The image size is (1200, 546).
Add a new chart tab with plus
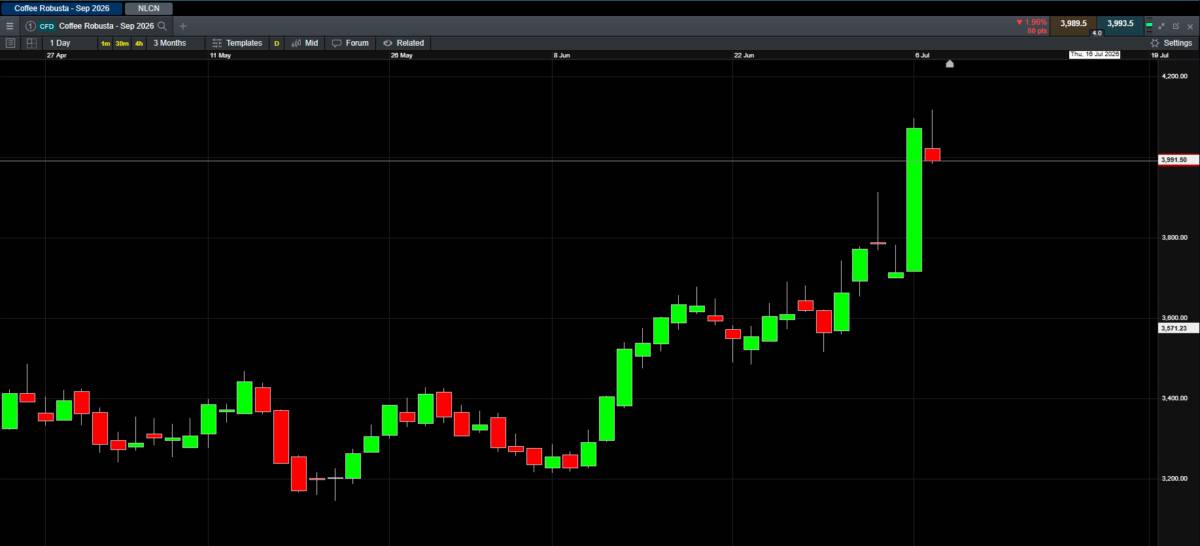[183, 26]
